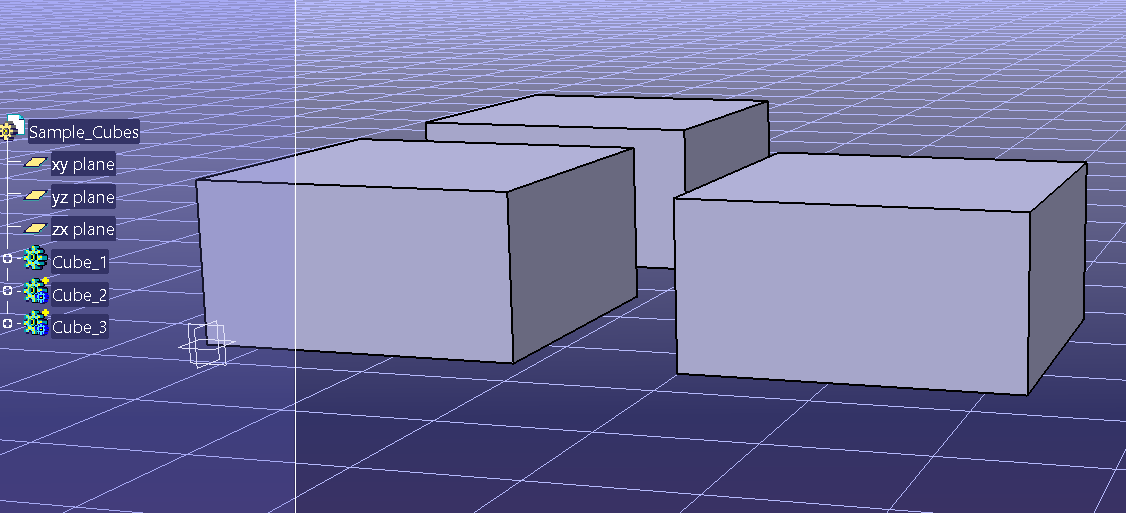Select Cube_3 in the tree

click(x=80, y=328)
